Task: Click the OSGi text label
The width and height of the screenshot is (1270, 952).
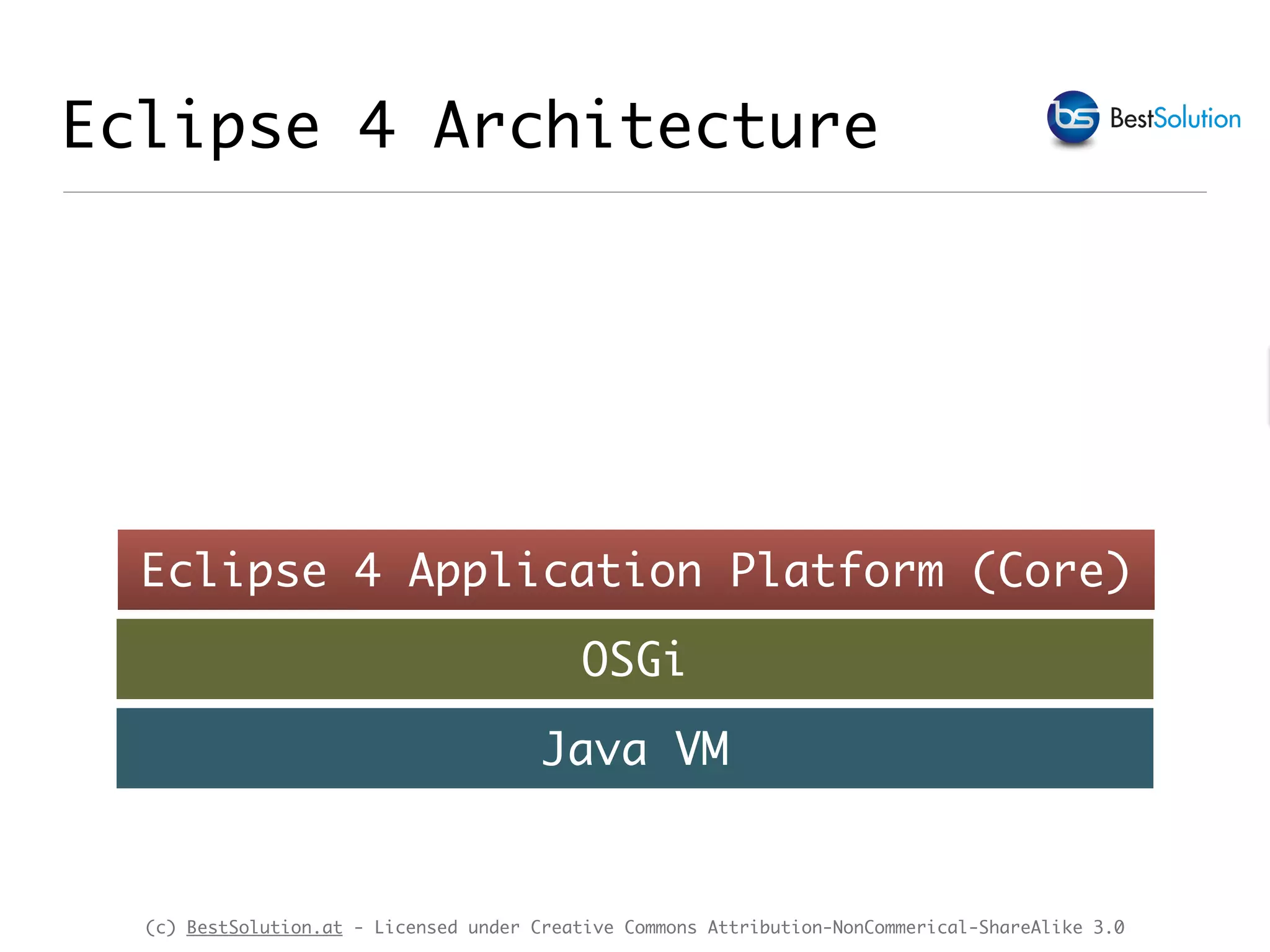Action: tap(633, 659)
